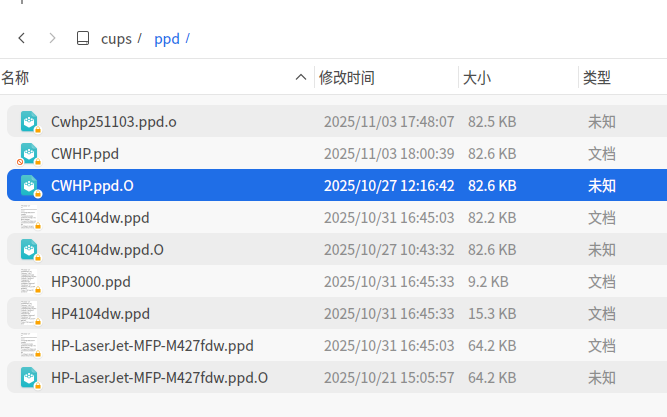Click 文档 type of HP3000.ppd
This screenshot has width=667, height=417.
coord(602,282)
